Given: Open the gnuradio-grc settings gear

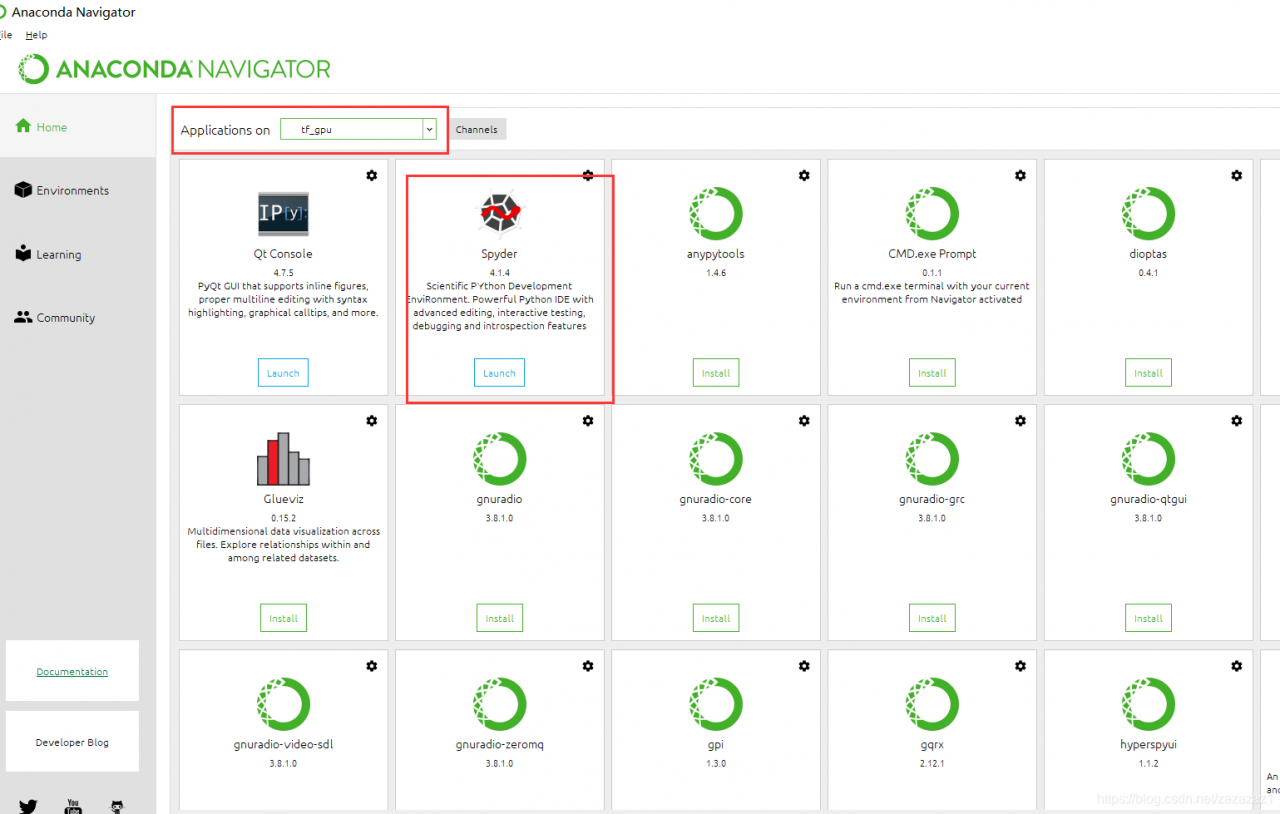Looking at the screenshot, I should (x=1020, y=421).
